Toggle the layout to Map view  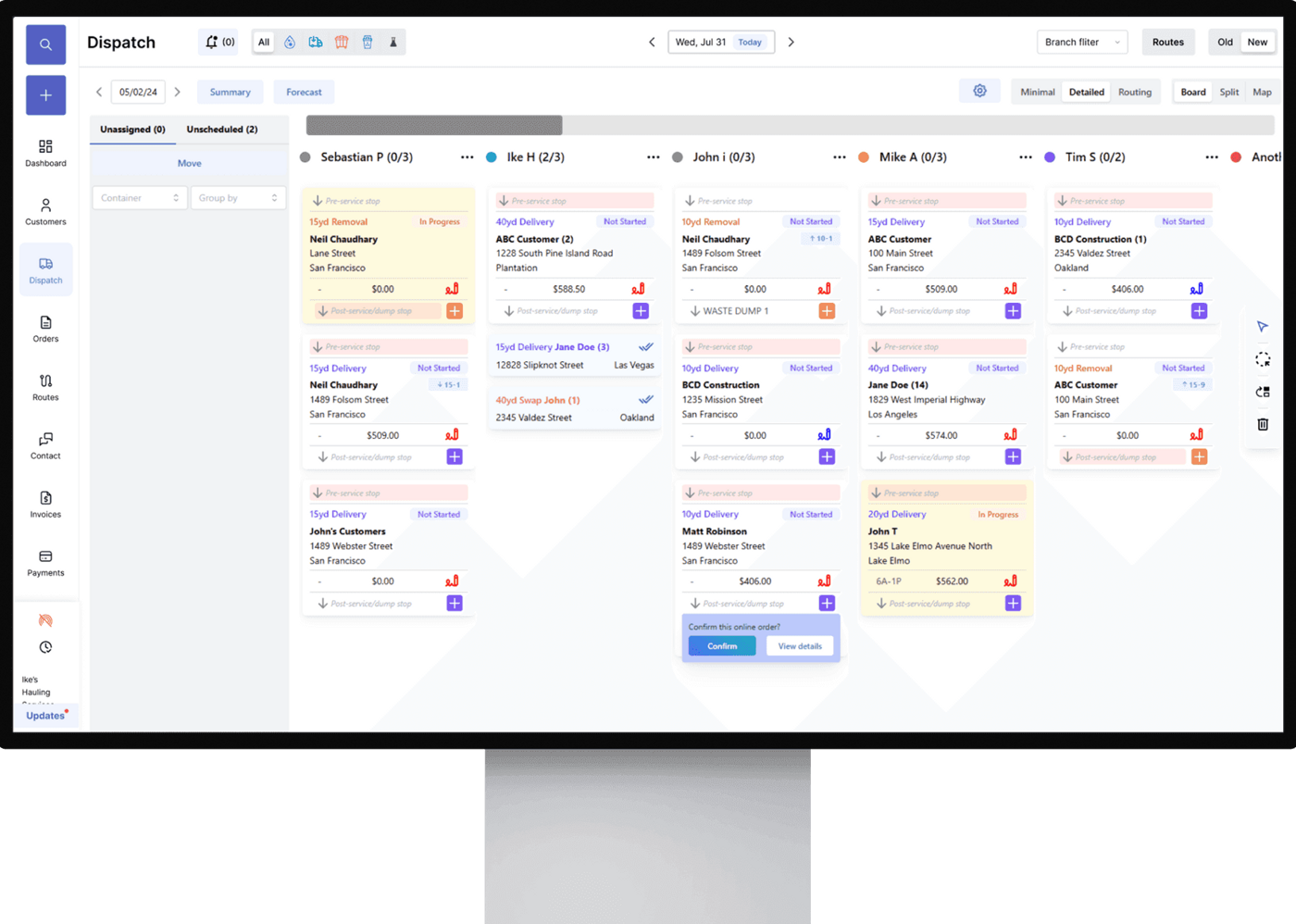point(1262,92)
